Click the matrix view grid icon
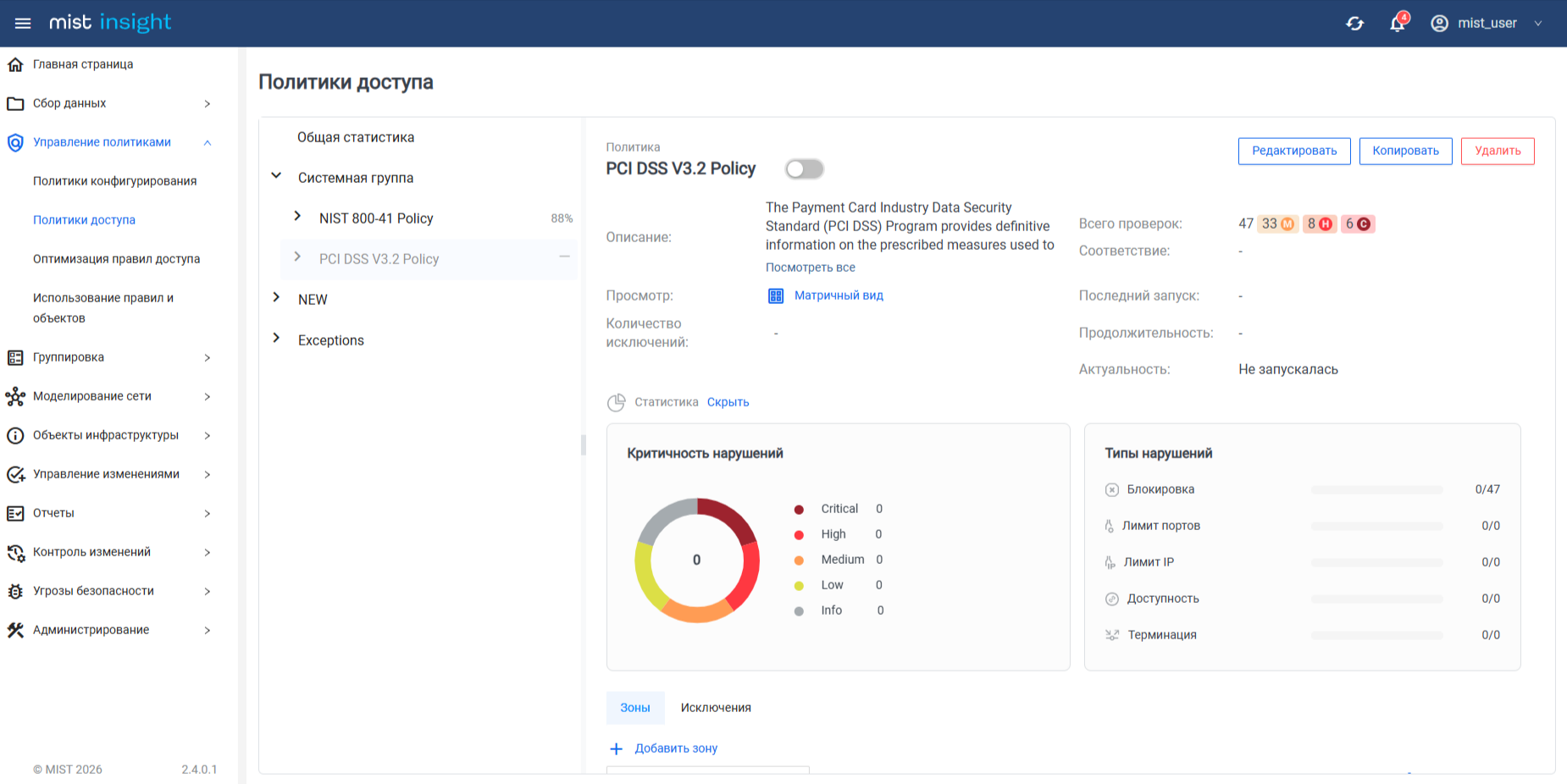This screenshot has height=784, width=1567. tap(776, 295)
